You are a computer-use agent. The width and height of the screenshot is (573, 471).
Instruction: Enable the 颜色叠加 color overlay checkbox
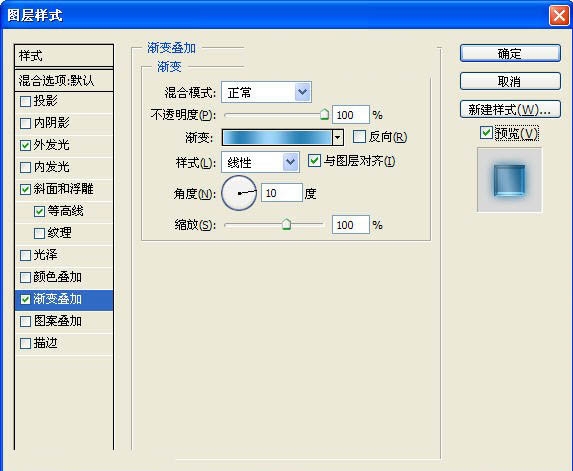[25, 277]
